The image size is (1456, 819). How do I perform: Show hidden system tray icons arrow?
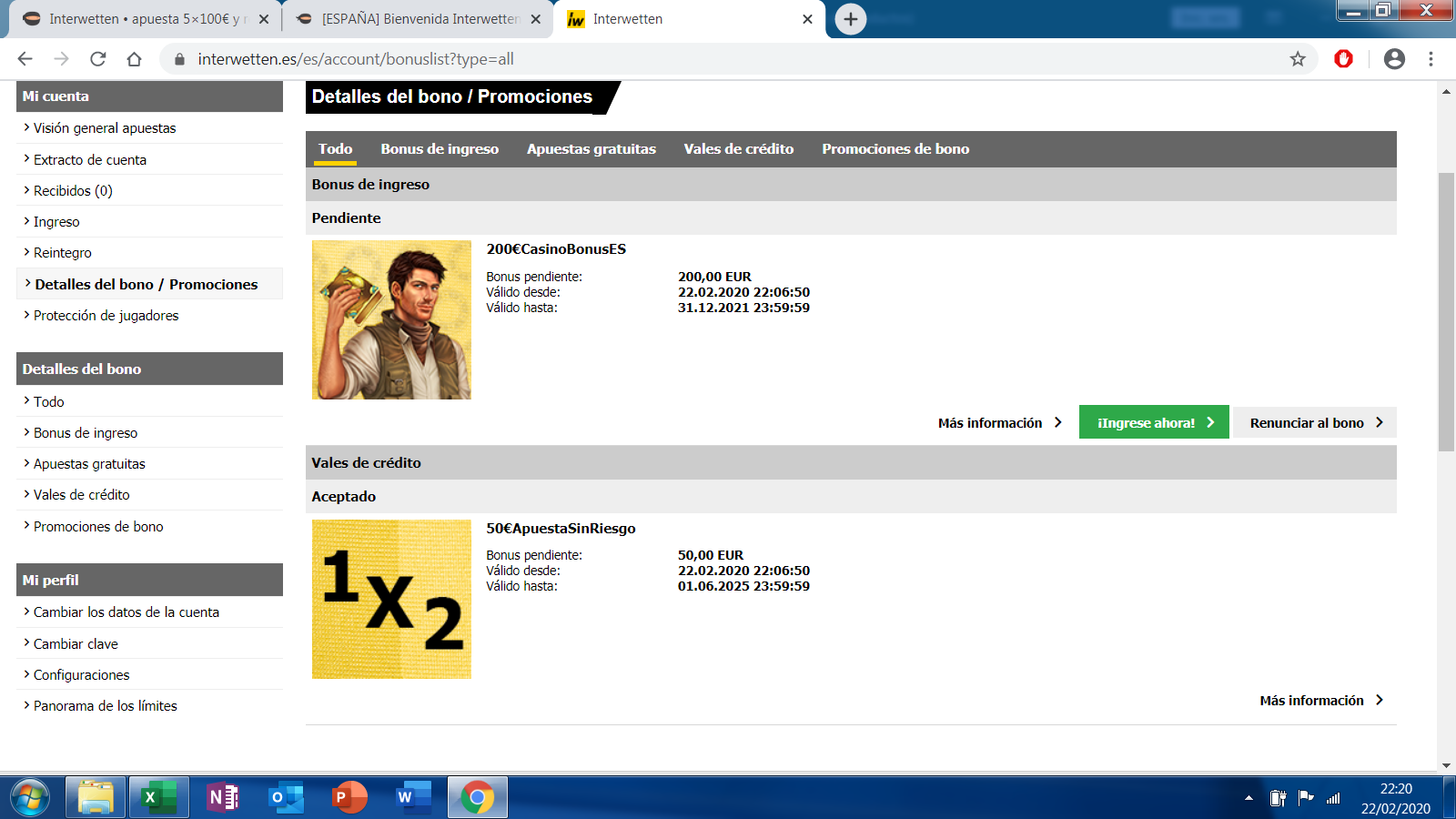1249,798
